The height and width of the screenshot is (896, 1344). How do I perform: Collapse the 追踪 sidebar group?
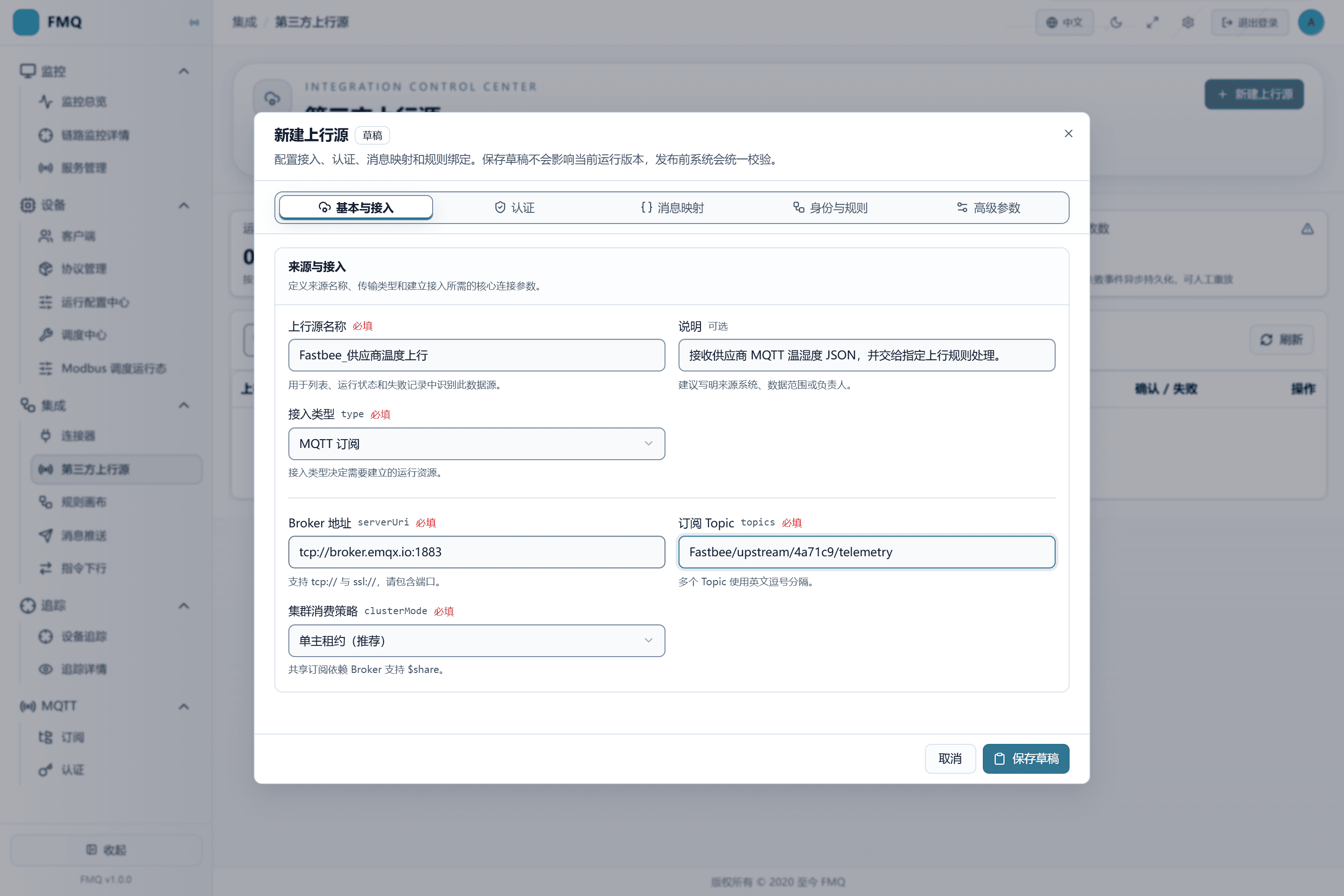pos(183,606)
